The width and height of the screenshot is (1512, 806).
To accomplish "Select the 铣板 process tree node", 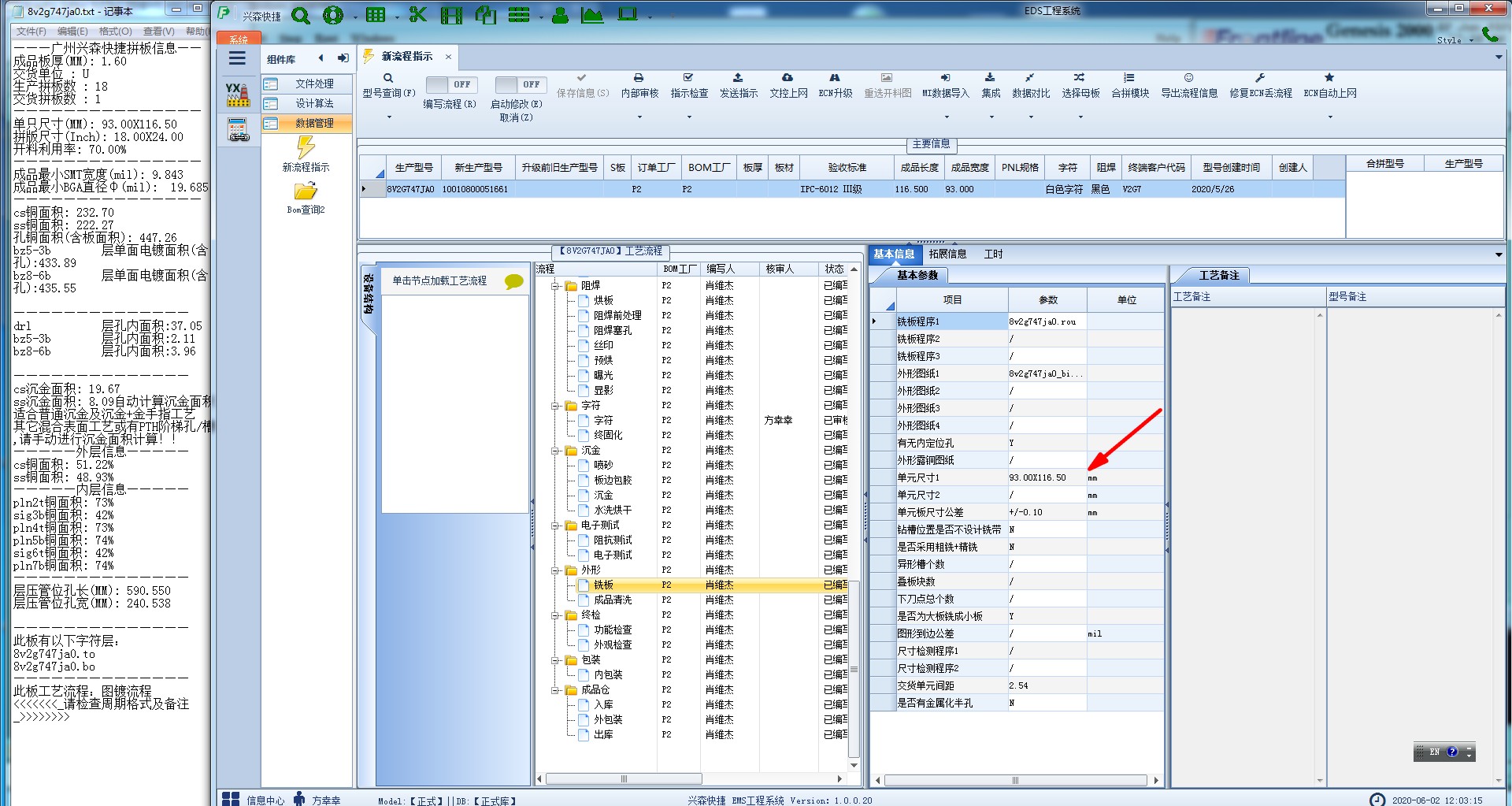I will (x=603, y=585).
